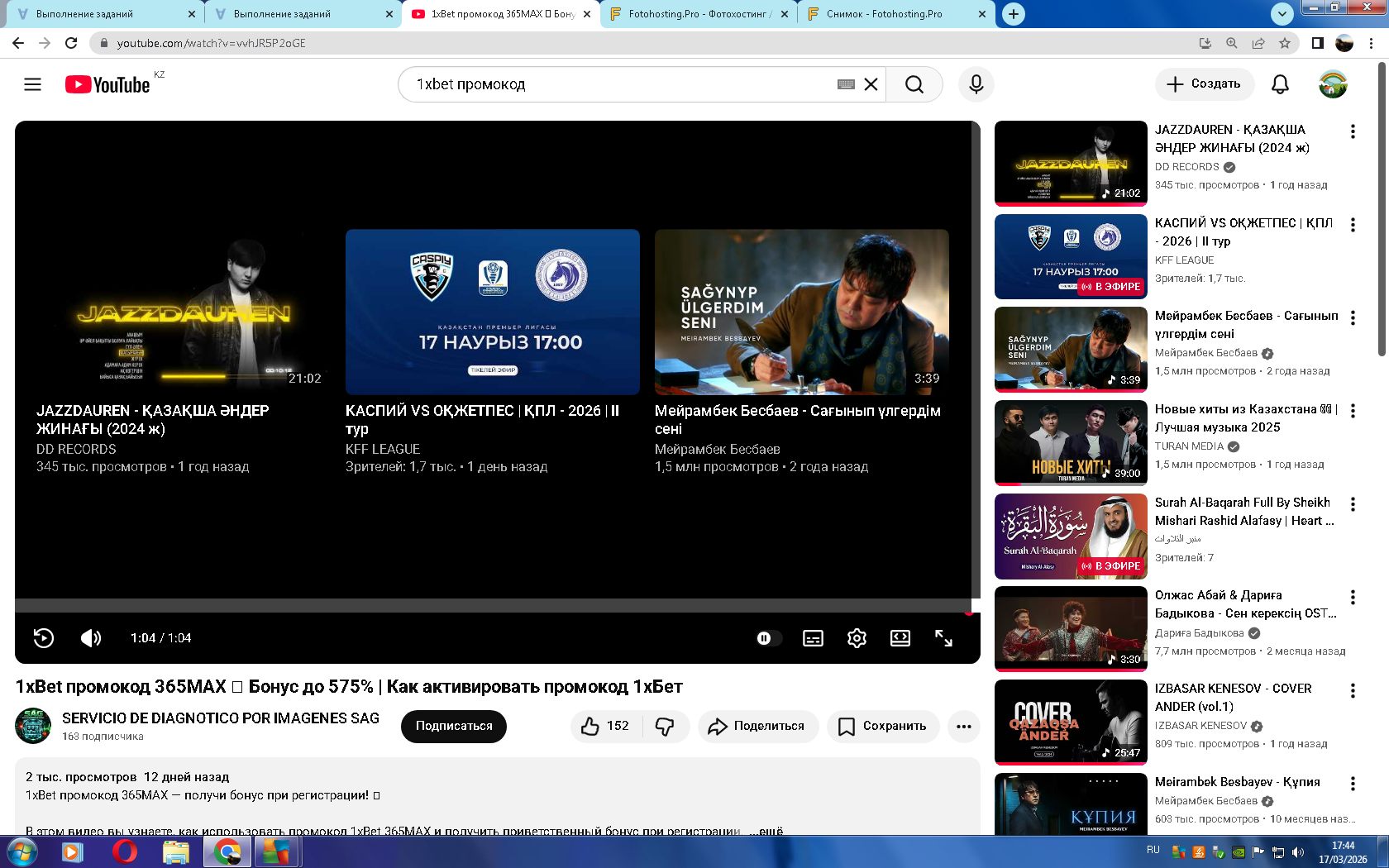The height and width of the screenshot is (868, 1389).
Task: Open the Windows Start menu
Action: pyautogui.click(x=21, y=851)
